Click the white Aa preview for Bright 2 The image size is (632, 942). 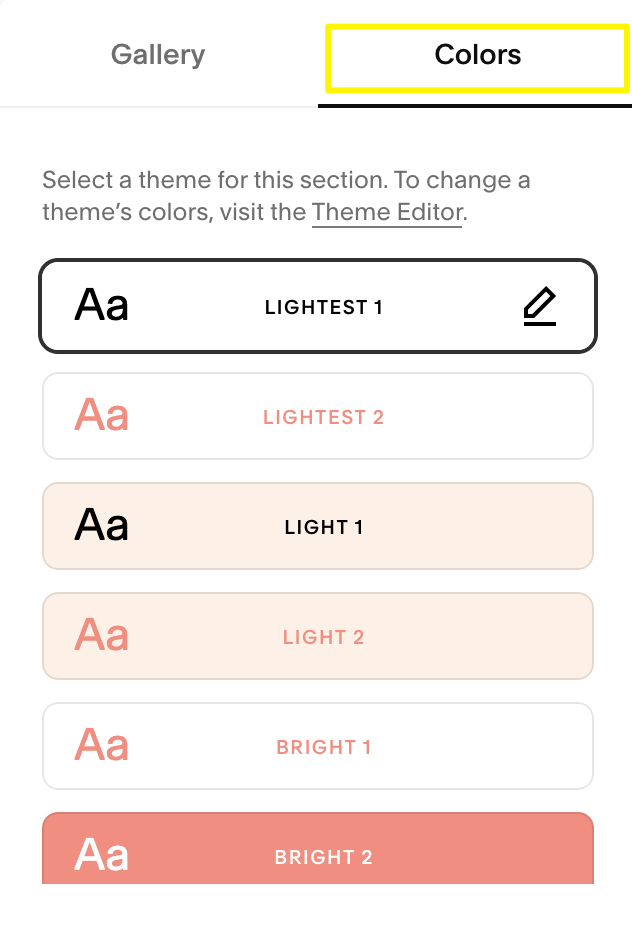coord(102,856)
